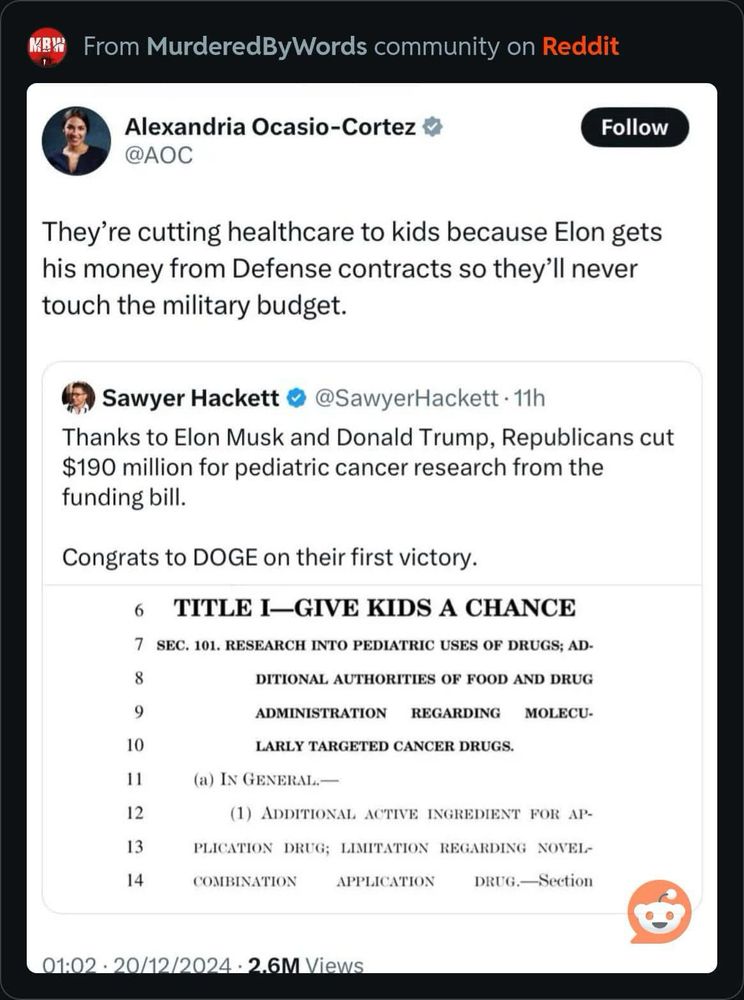Click the Alexandria Ocasio-Cortez display name
Image resolution: width=744 pixels, height=1000 pixels.
[x=268, y=127]
